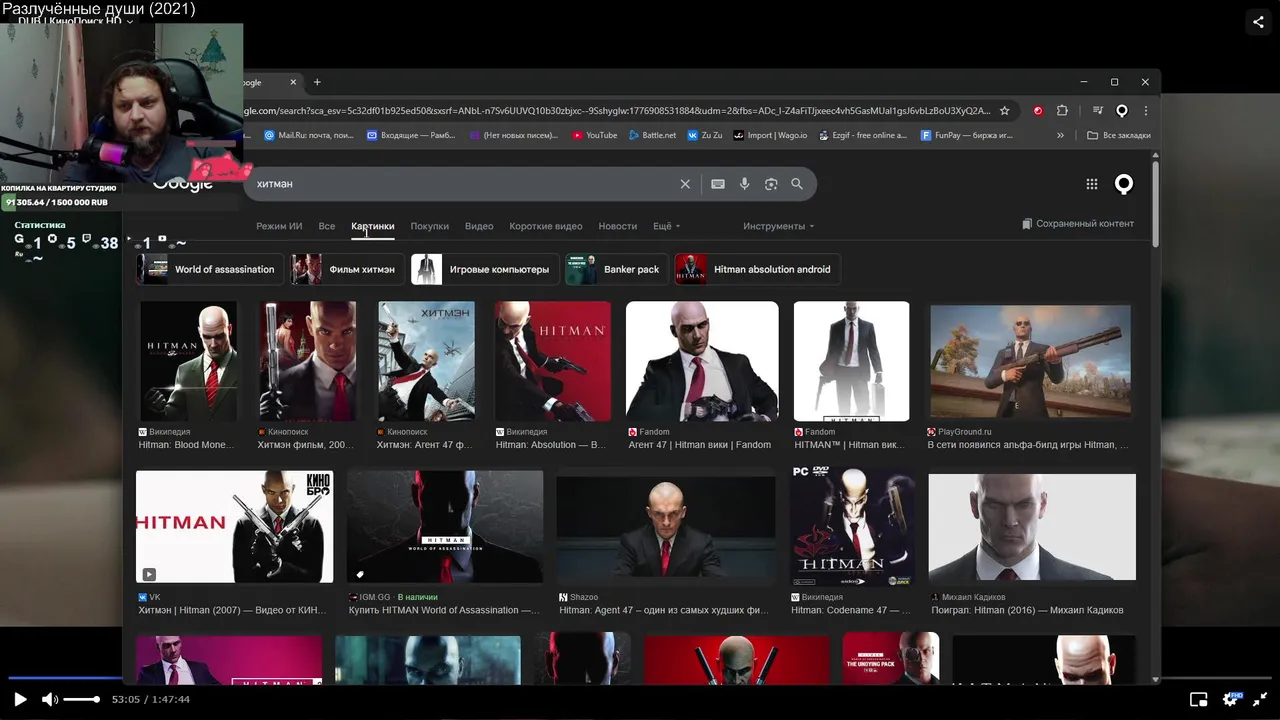
Task: Click the Фильм хитмэн suggestion chip
Action: coord(347,269)
